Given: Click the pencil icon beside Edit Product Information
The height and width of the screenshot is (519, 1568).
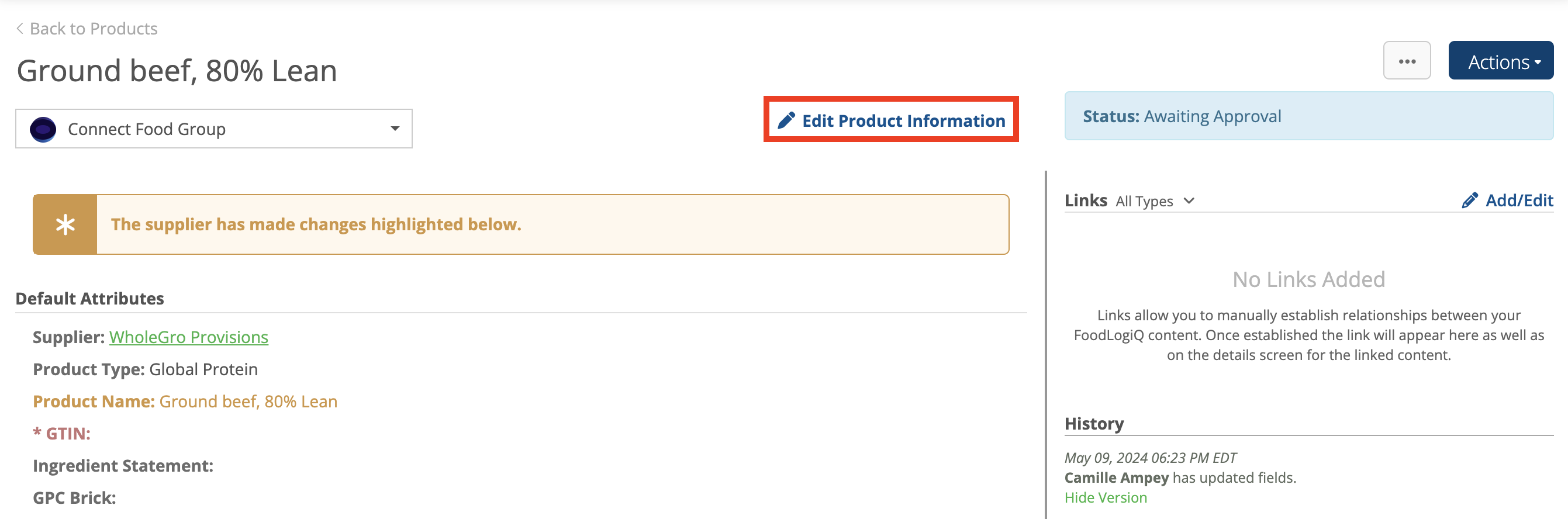Looking at the screenshot, I should click(x=786, y=120).
